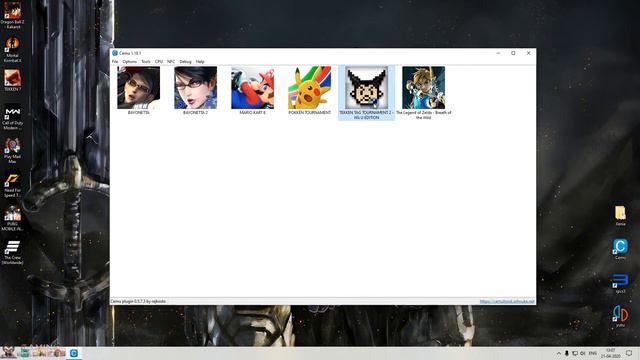Select the Mario Kart 8 game tile
The image size is (640, 360).
pos(252,91)
